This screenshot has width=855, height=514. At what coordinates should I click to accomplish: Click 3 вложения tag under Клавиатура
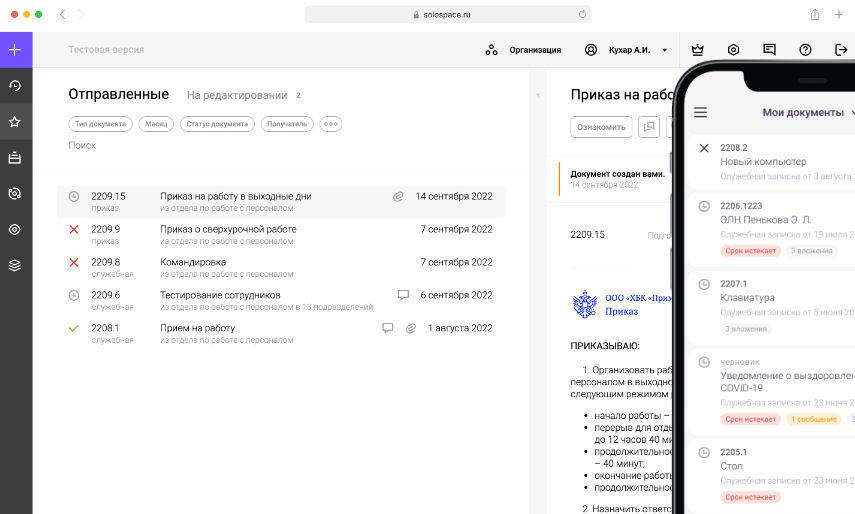point(745,329)
